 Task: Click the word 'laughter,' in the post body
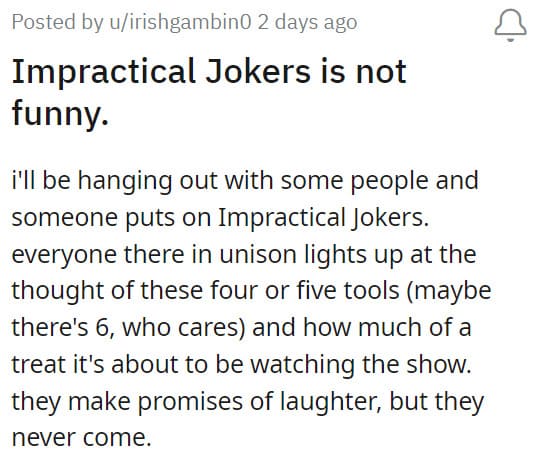330,402
